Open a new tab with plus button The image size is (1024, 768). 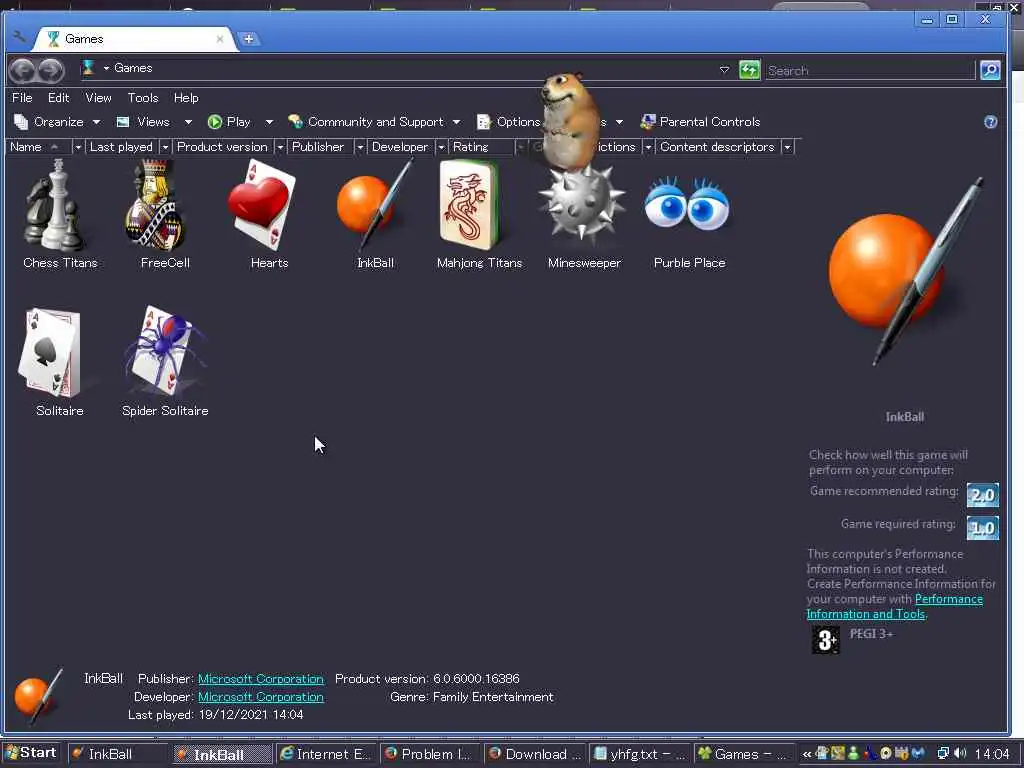click(x=249, y=39)
